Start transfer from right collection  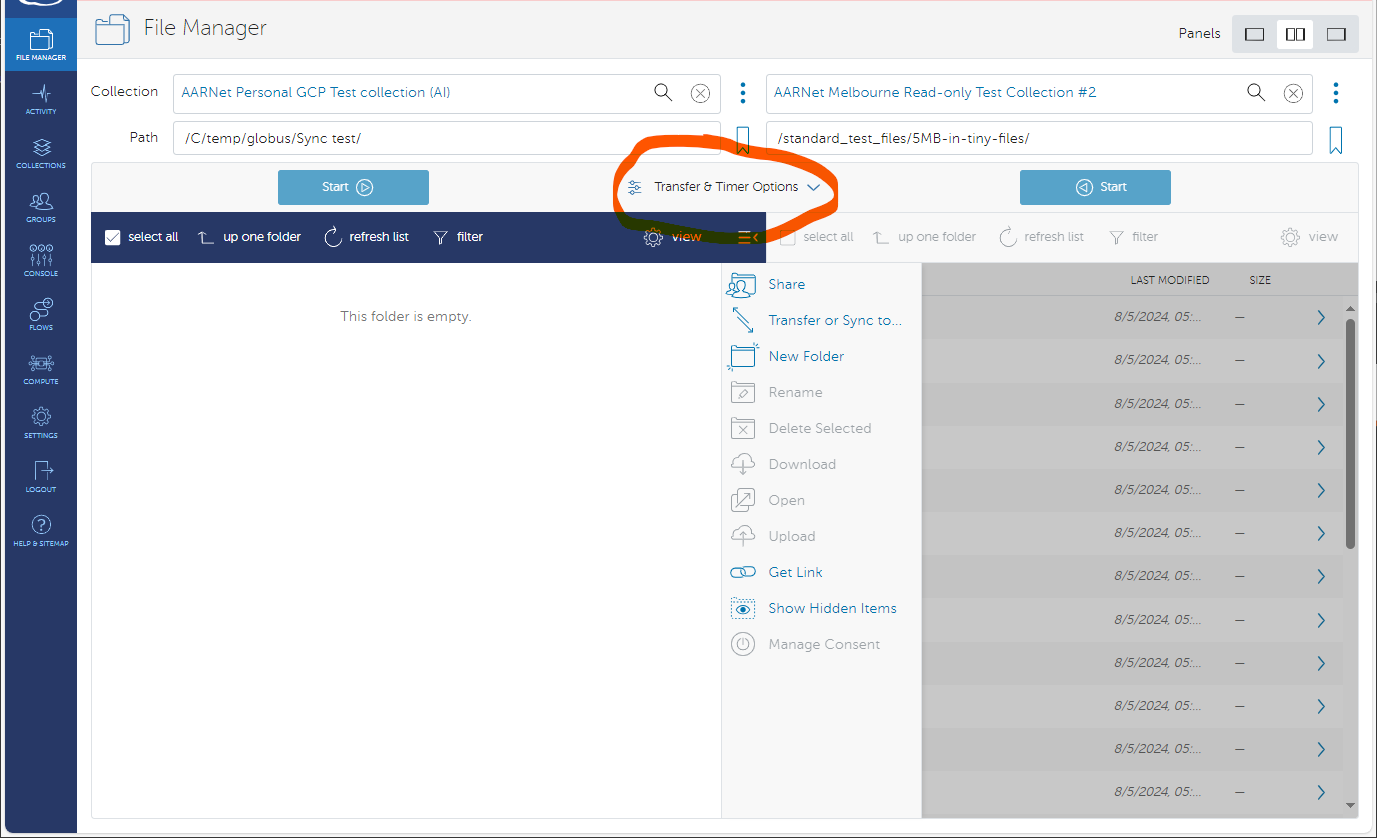click(1095, 187)
